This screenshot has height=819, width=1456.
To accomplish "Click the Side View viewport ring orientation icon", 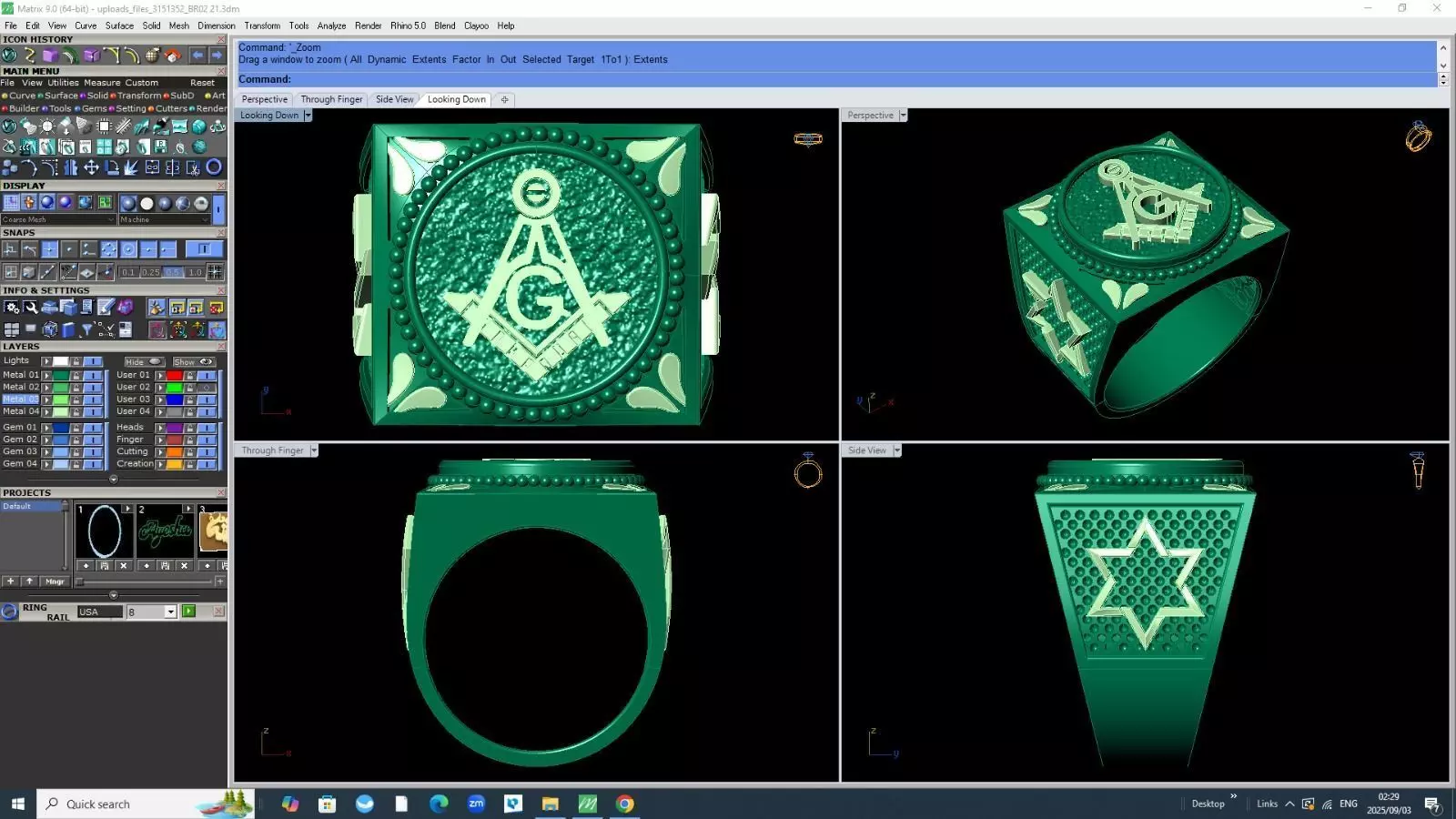I will 1417,470.
